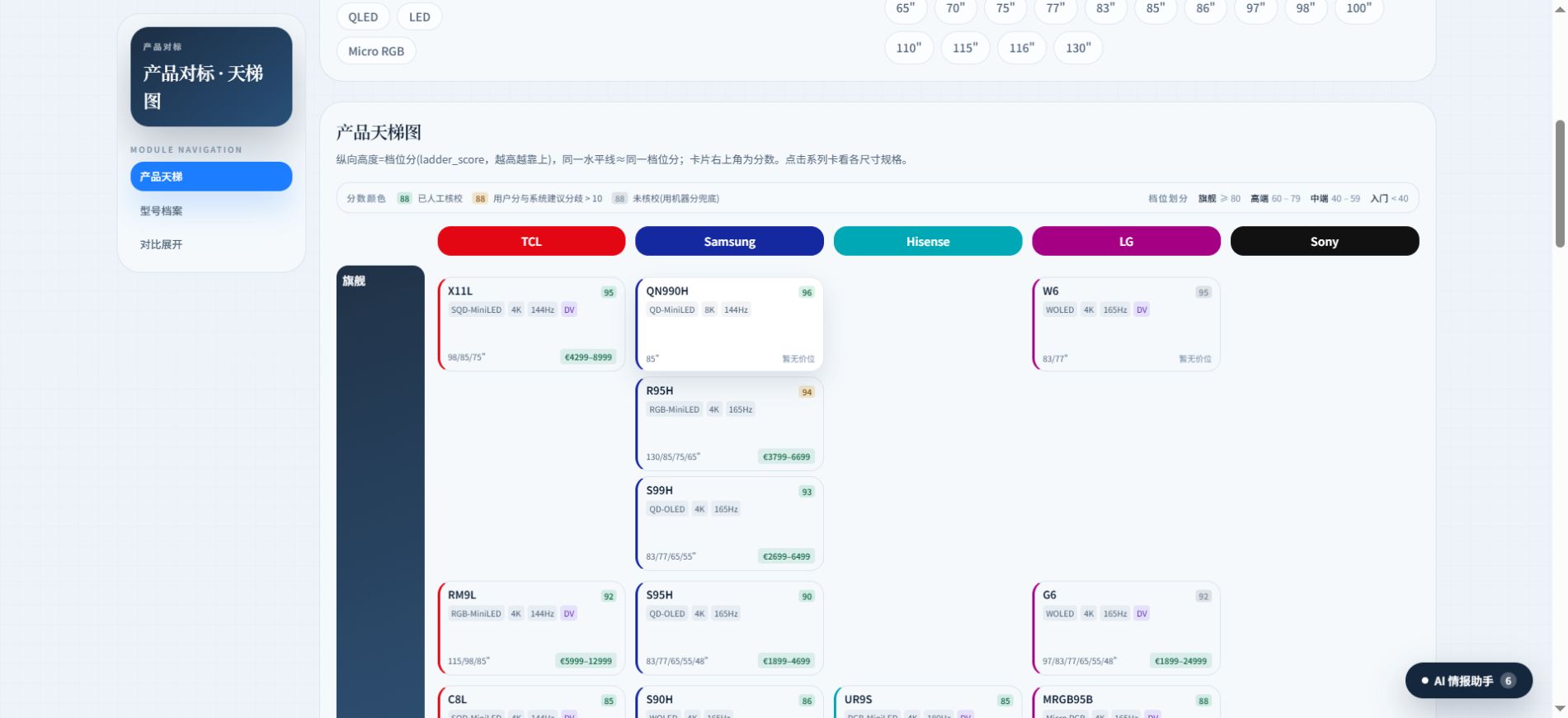Click the gray 未核校 legend badge
The image size is (1568, 718).
[619, 198]
